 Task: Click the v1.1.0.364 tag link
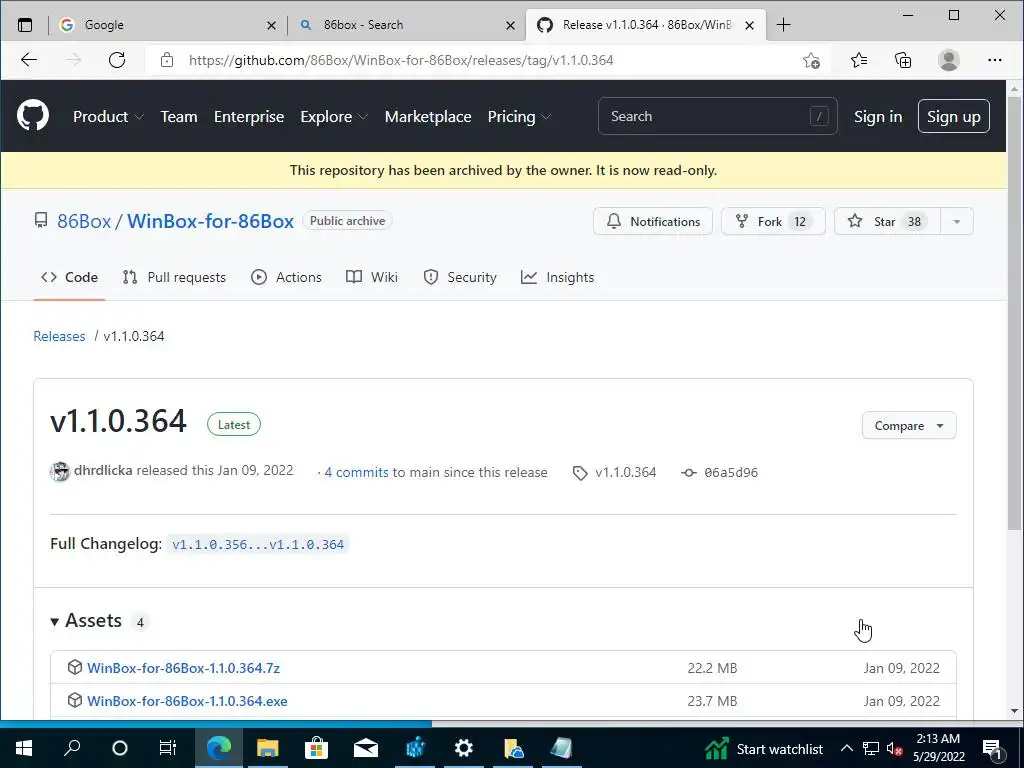click(625, 472)
